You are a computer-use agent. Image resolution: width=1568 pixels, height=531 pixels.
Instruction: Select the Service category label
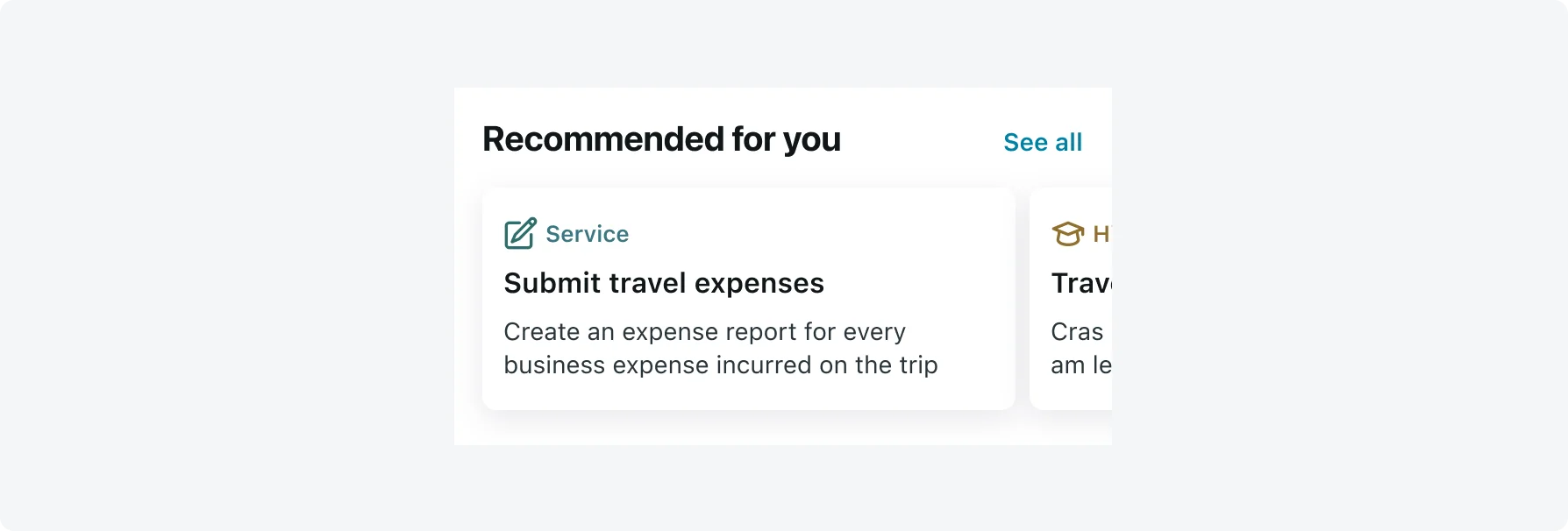point(587,234)
